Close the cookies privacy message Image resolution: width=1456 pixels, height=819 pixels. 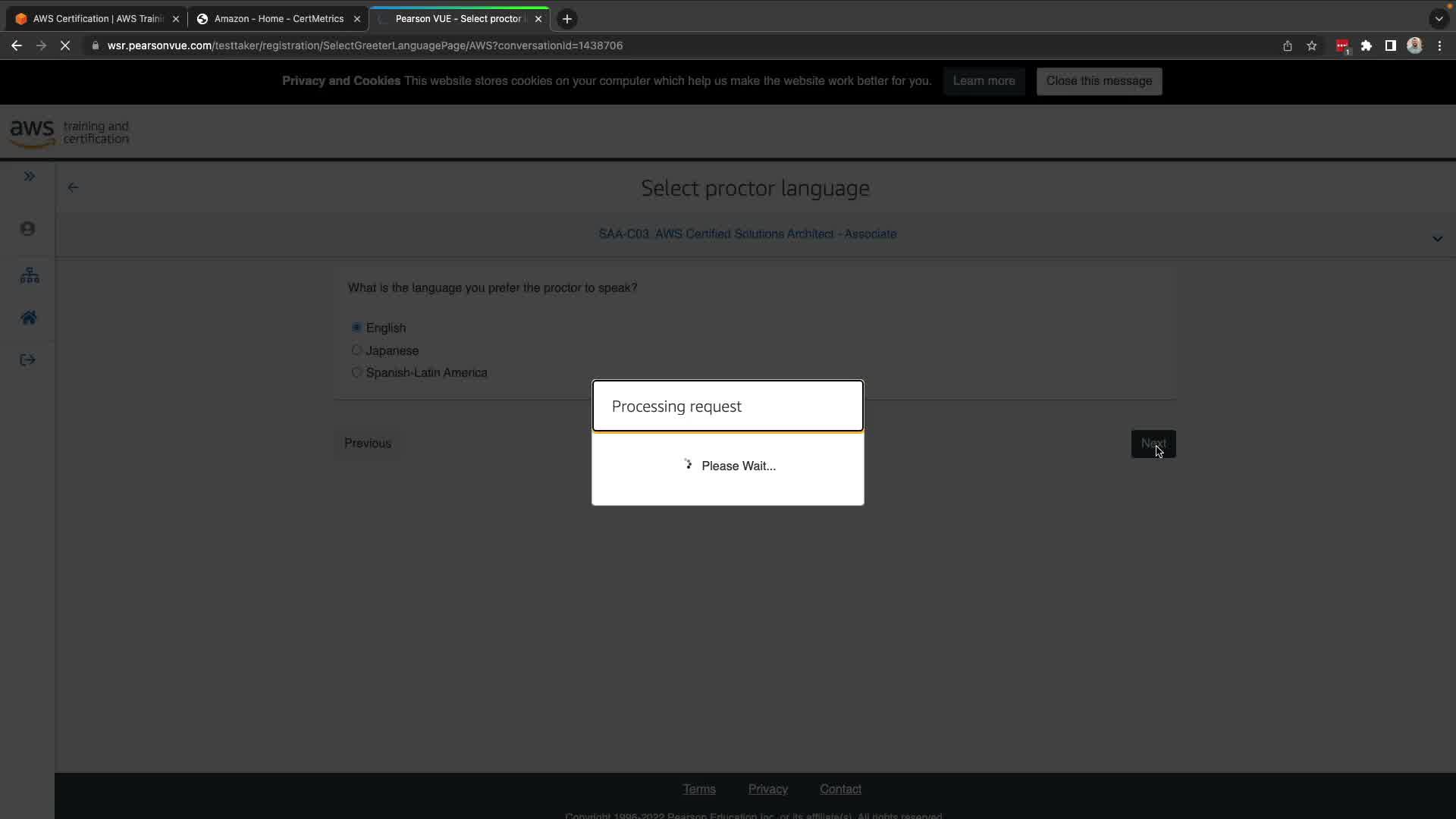[x=1099, y=81]
